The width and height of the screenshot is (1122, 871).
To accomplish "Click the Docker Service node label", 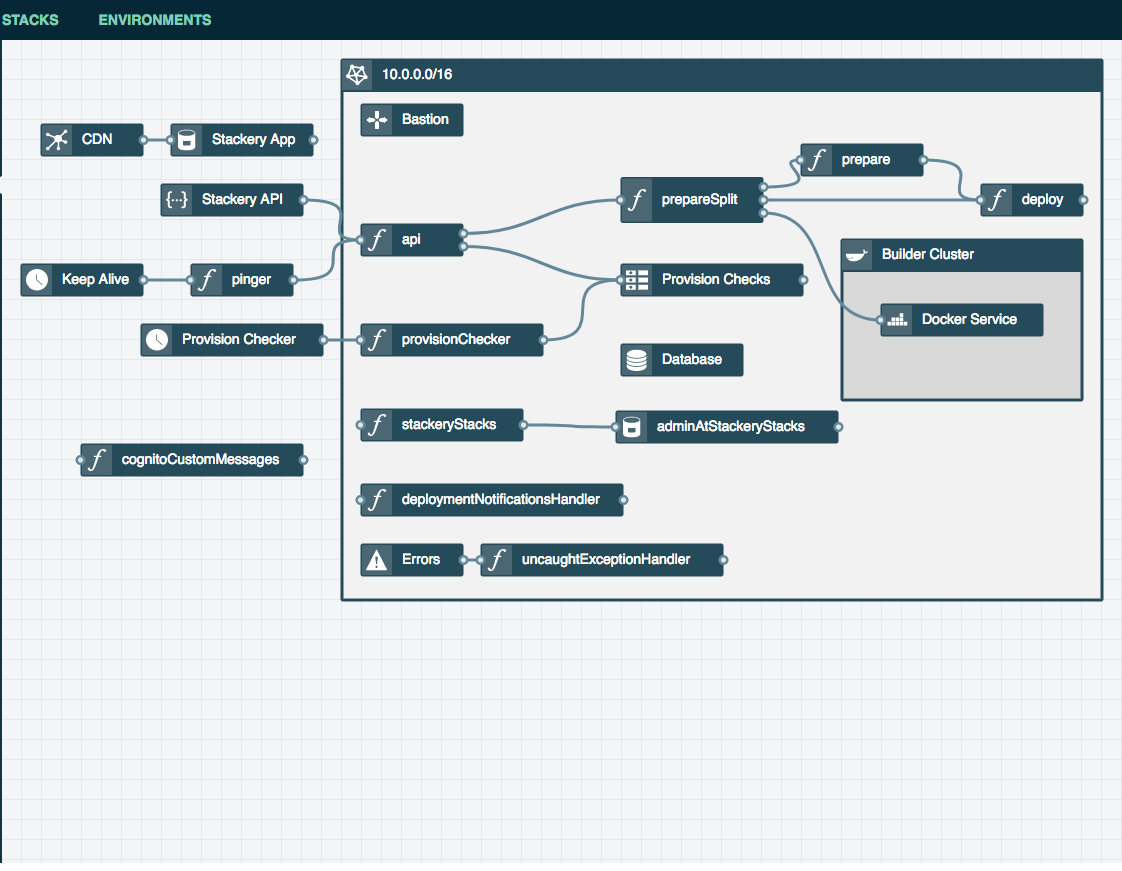I will pos(970,320).
